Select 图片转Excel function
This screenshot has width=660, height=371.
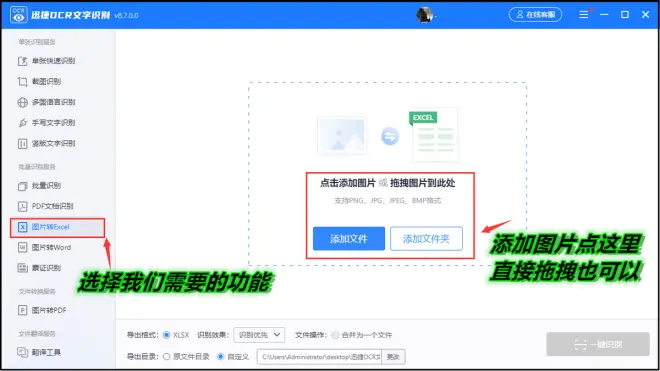(x=58, y=227)
